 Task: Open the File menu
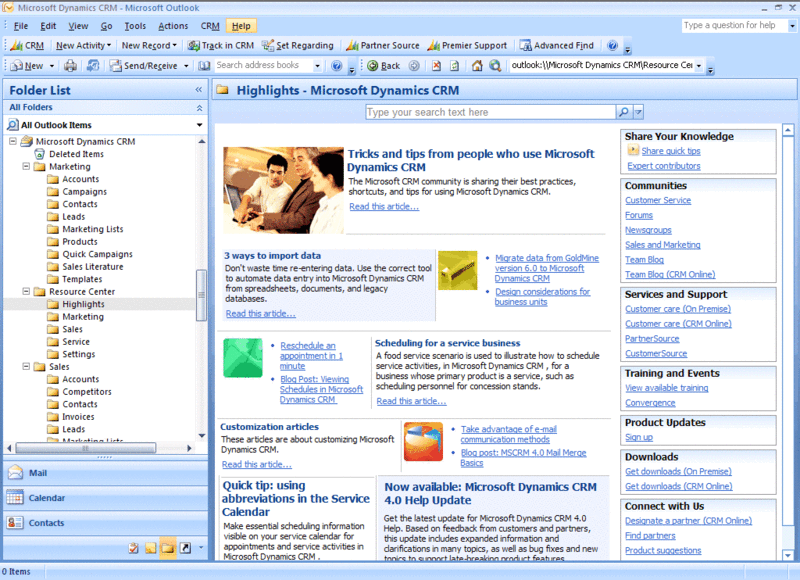point(21,26)
